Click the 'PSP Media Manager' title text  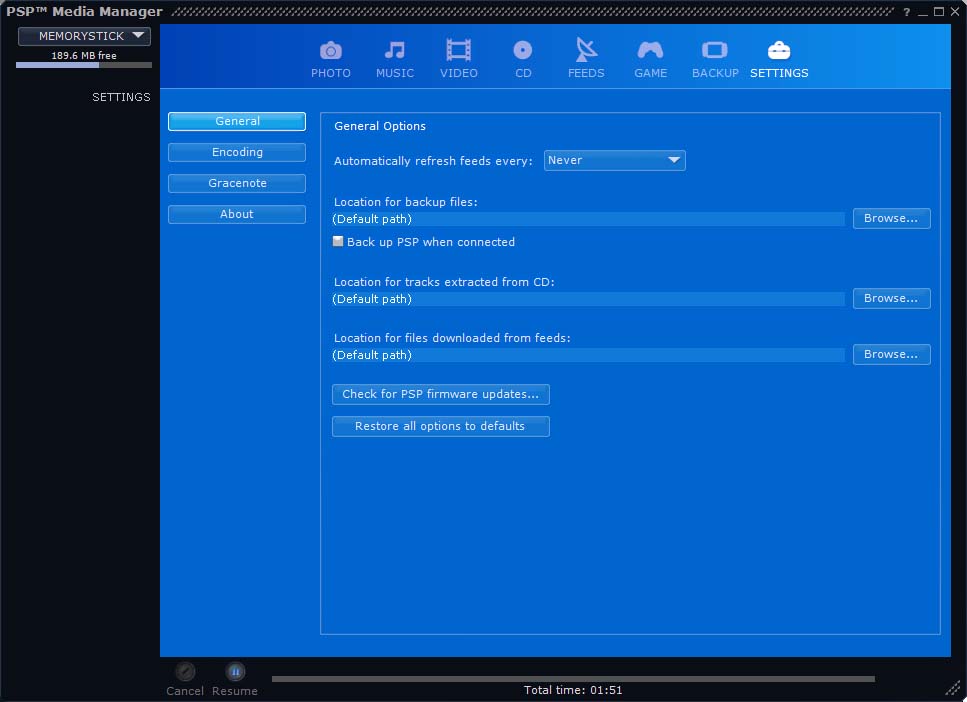tap(84, 12)
